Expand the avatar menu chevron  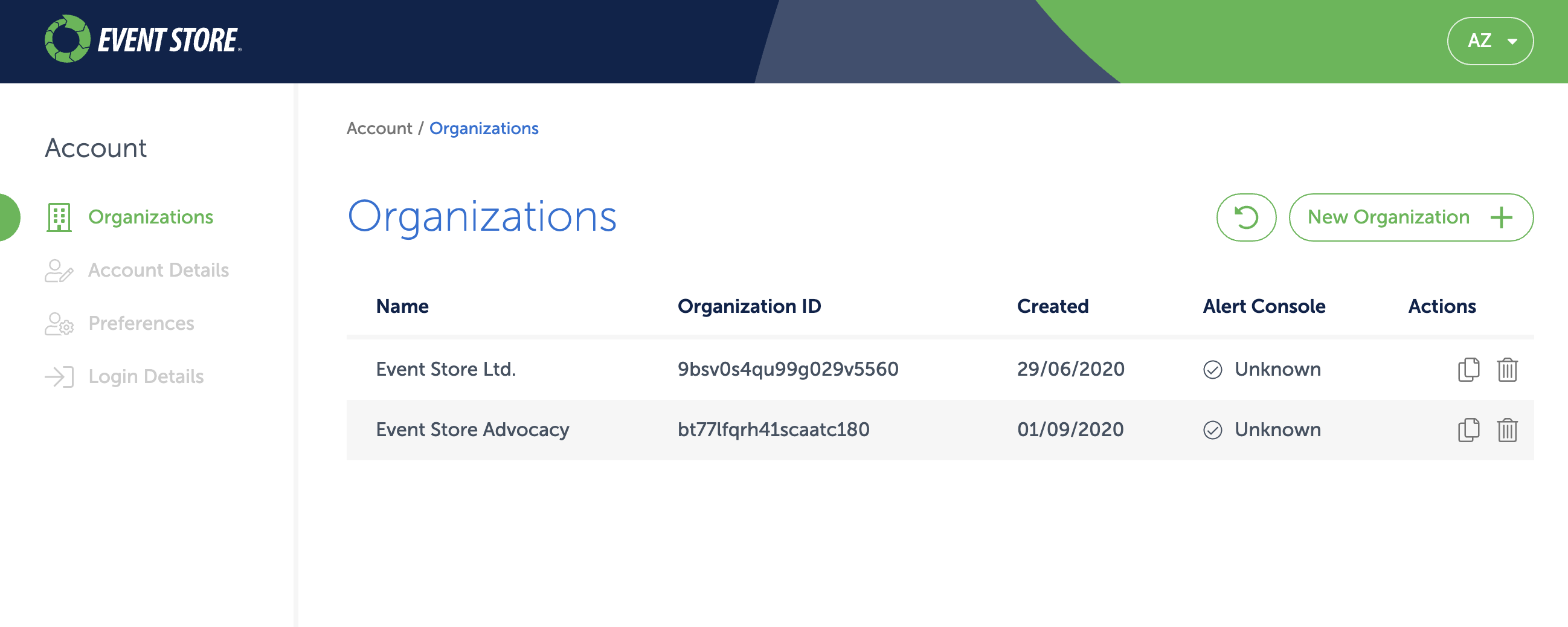[x=1513, y=42]
